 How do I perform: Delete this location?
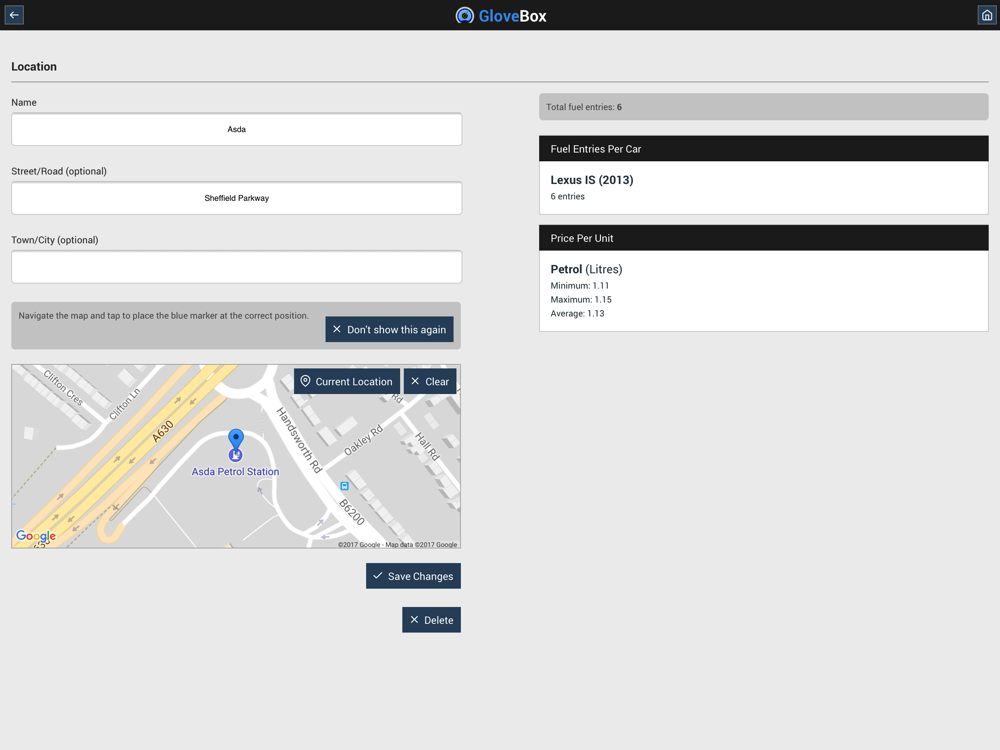tap(432, 620)
